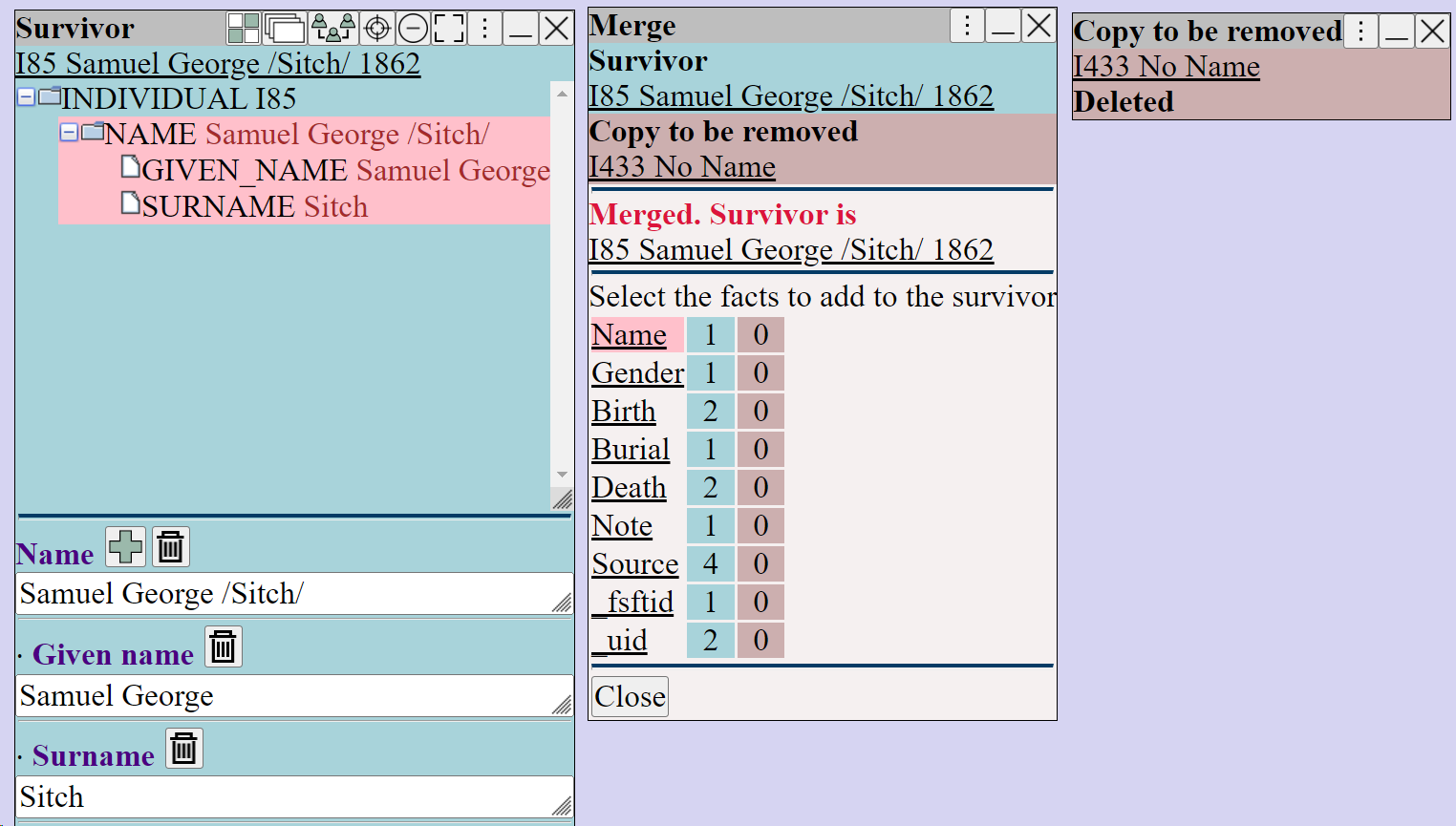
Task: Collapse the INDIVIDUAL I85 tree node
Action: [27, 97]
